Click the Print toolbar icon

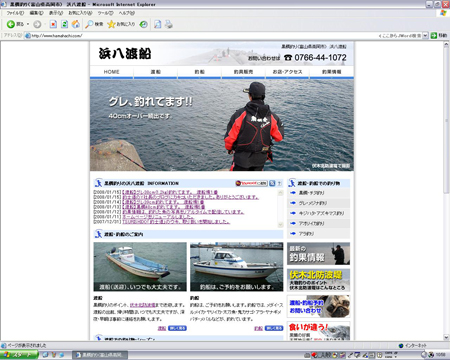click(x=169, y=24)
